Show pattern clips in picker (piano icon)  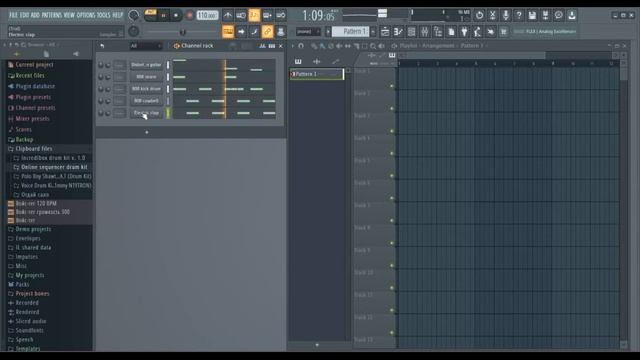(x=298, y=62)
